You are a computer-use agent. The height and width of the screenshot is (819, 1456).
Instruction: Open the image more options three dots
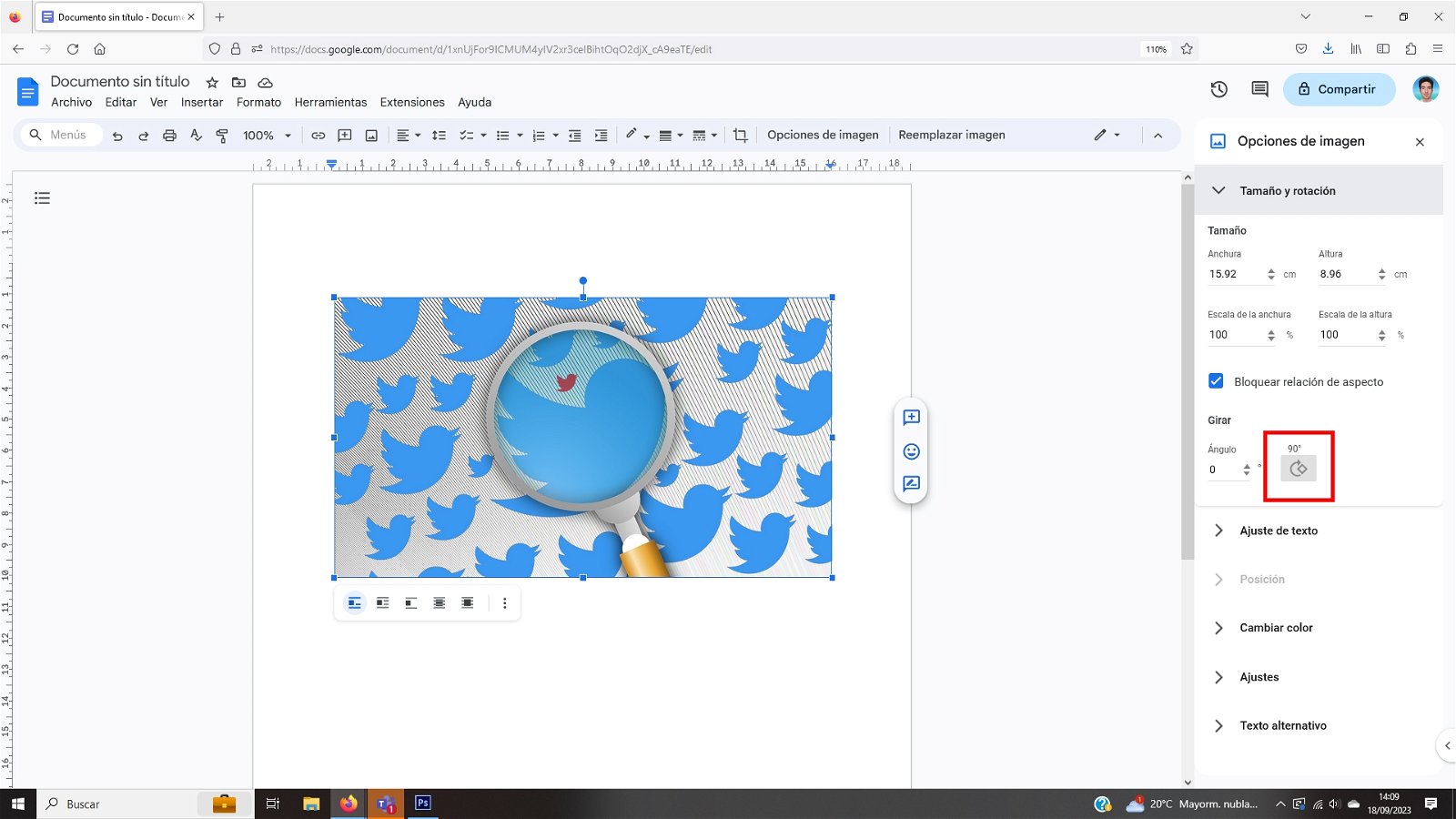click(505, 603)
